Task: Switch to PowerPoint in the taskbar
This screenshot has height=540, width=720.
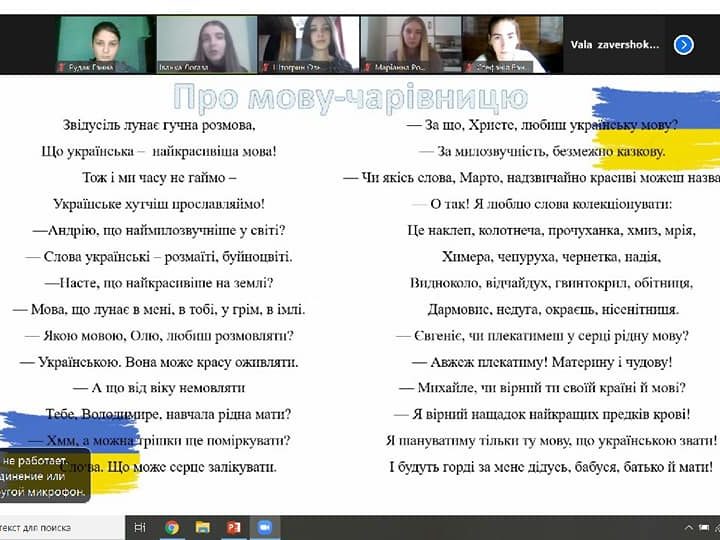Action: pyautogui.click(x=234, y=527)
